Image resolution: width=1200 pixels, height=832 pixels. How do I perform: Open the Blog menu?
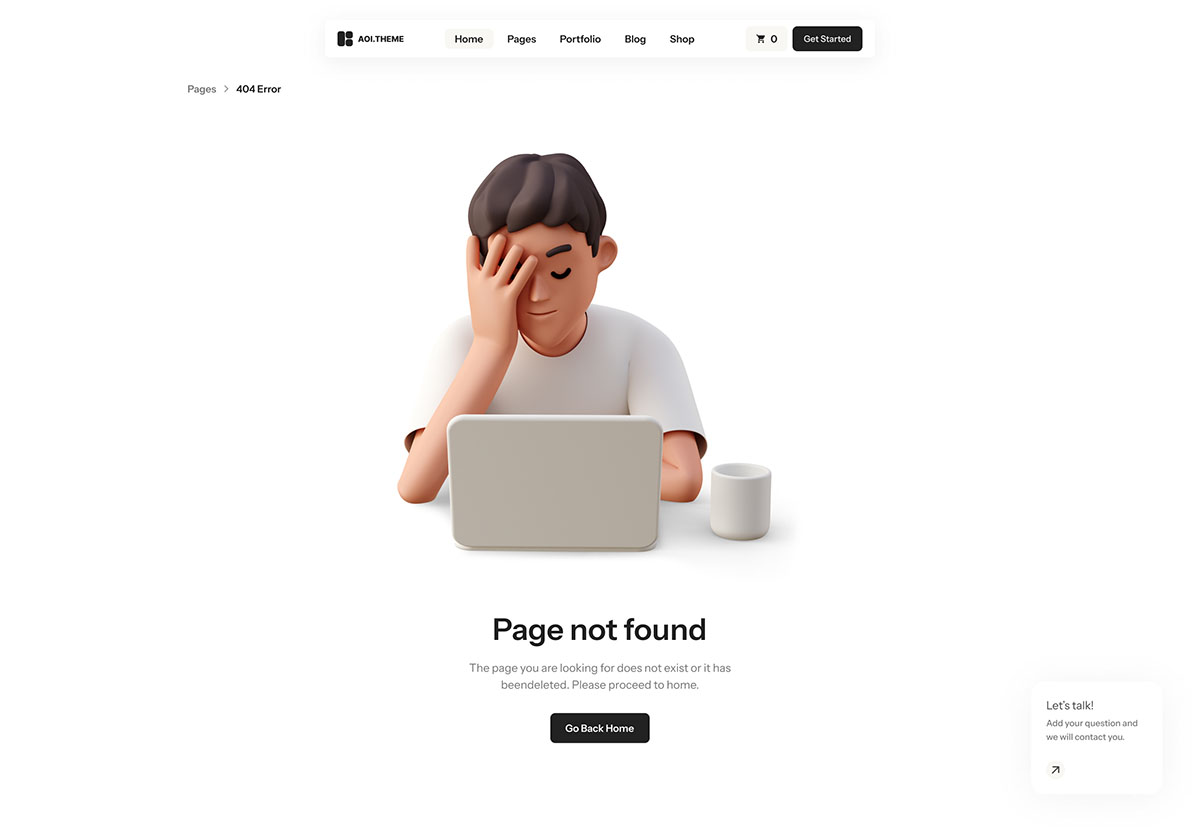635,39
